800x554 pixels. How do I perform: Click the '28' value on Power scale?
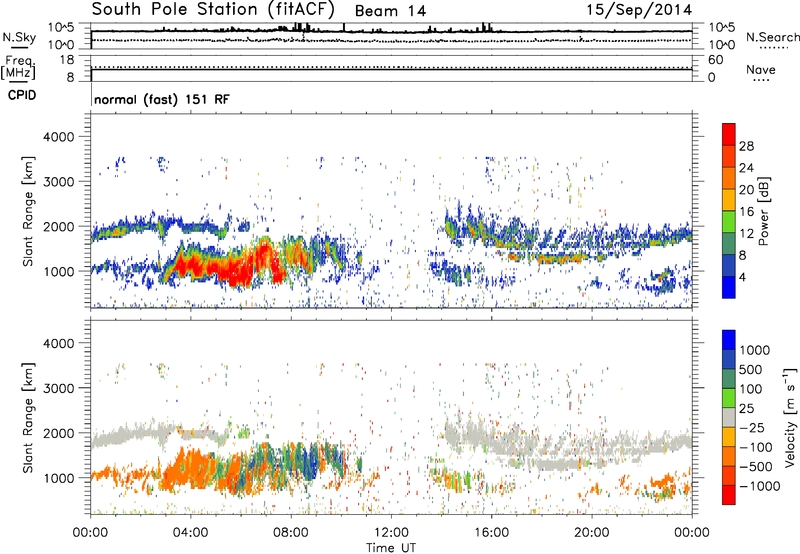[x=746, y=146]
